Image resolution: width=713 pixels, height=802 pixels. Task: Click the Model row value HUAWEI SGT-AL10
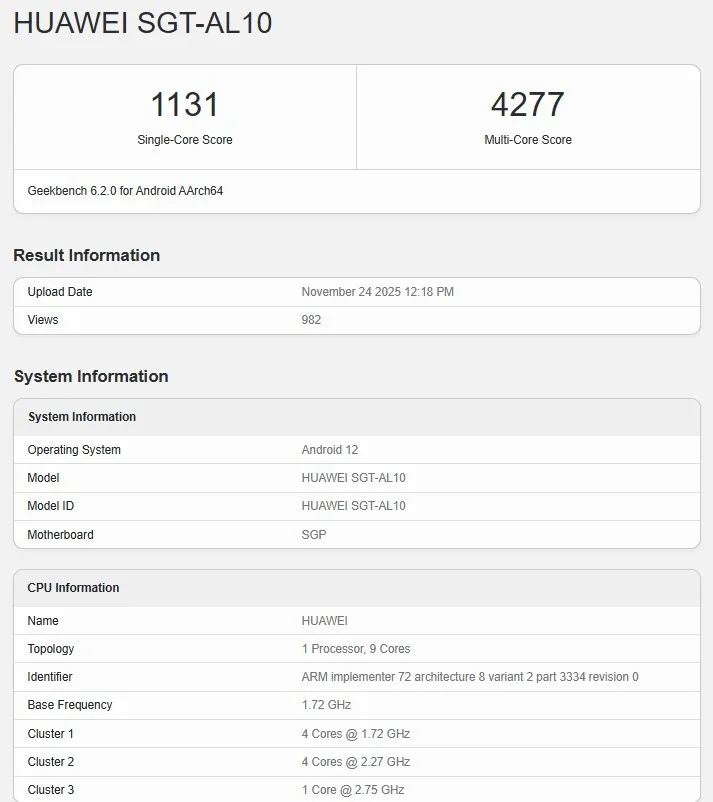pos(353,478)
